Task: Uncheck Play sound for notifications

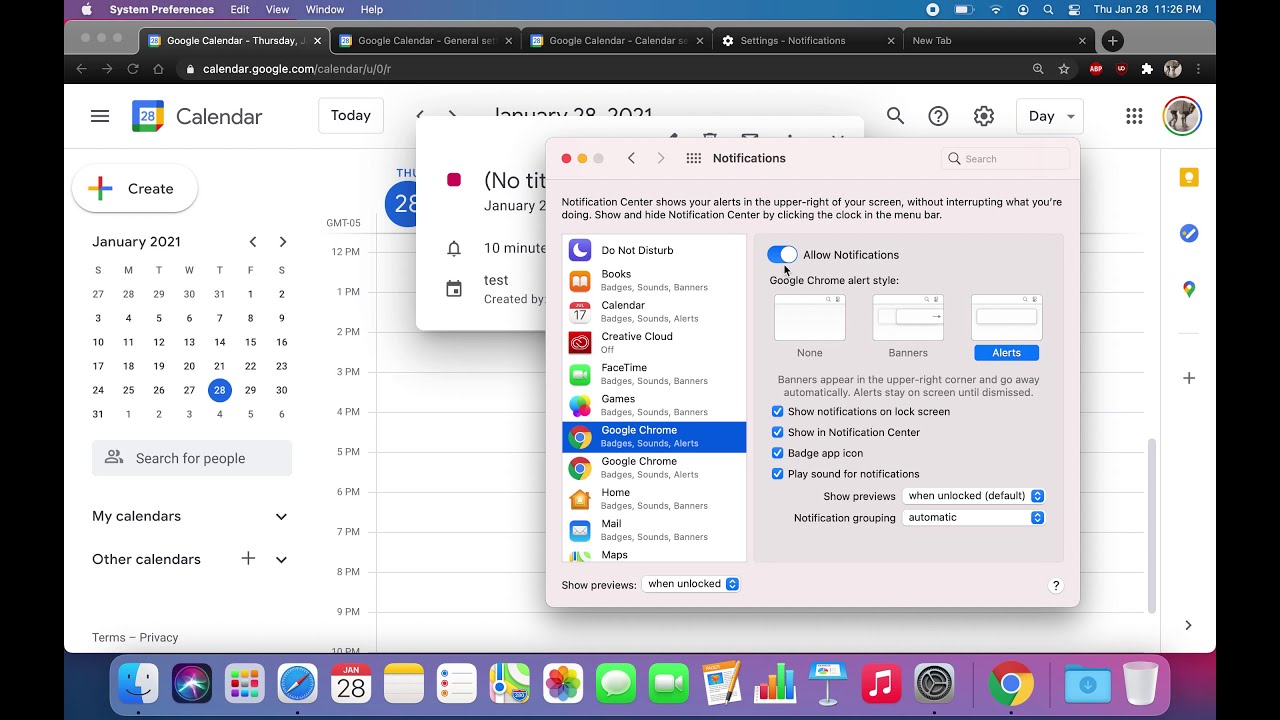Action: tap(777, 474)
